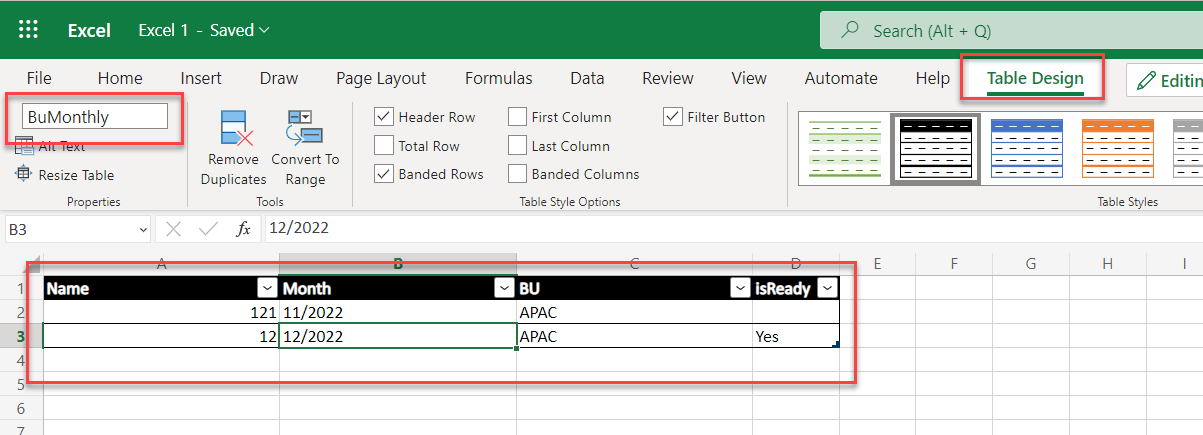Click the fx insert function icon
1203x435 pixels.
coord(243,228)
